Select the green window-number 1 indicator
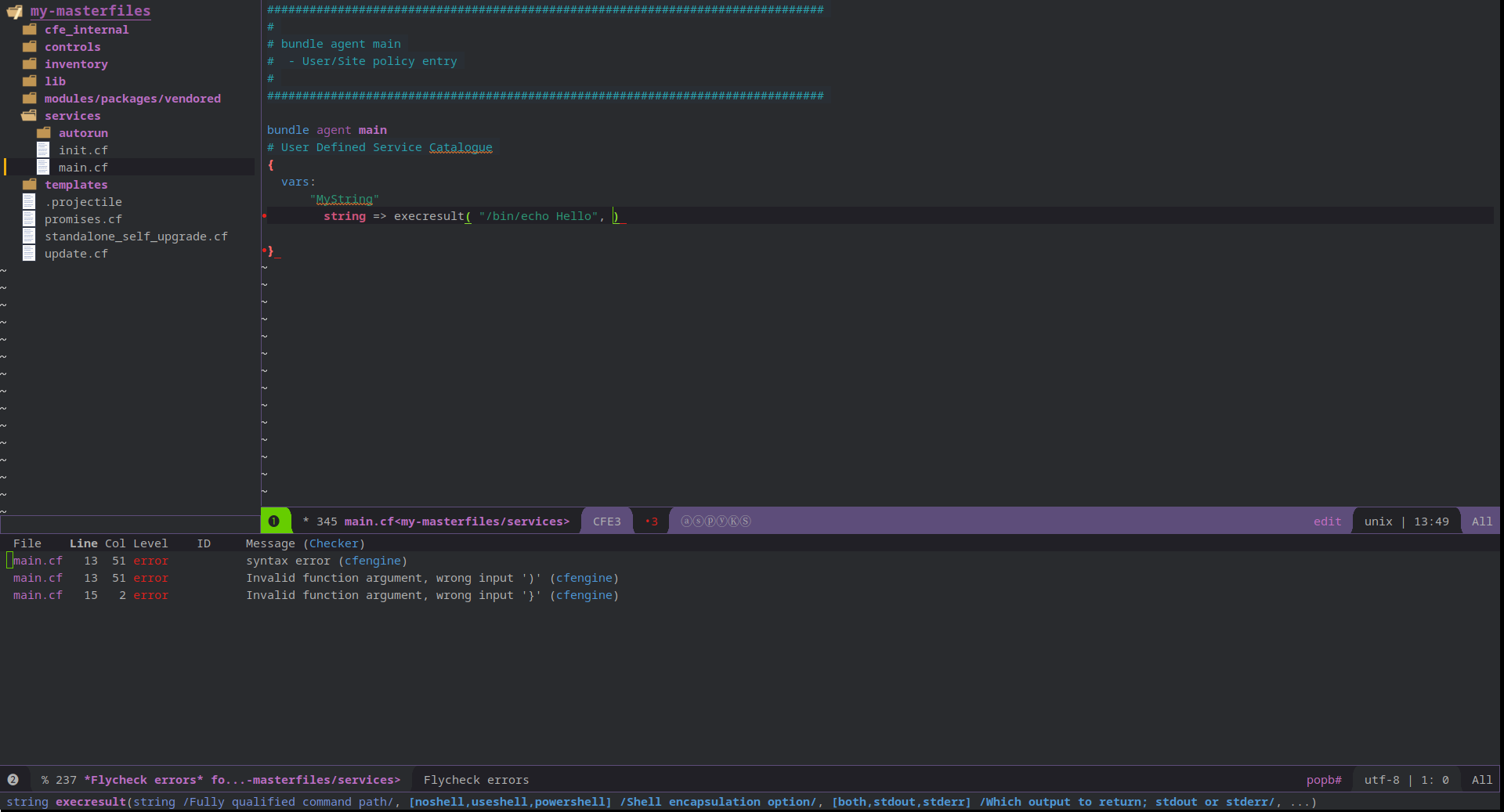1504x812 pixels. (274, 521)
